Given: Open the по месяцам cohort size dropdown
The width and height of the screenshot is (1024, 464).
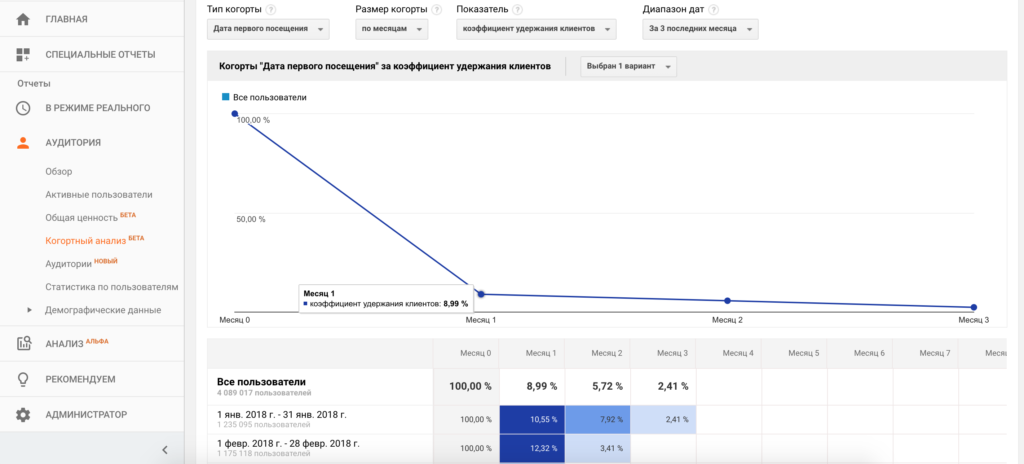Looking at the screenshot, I should (x=392, y=30).
